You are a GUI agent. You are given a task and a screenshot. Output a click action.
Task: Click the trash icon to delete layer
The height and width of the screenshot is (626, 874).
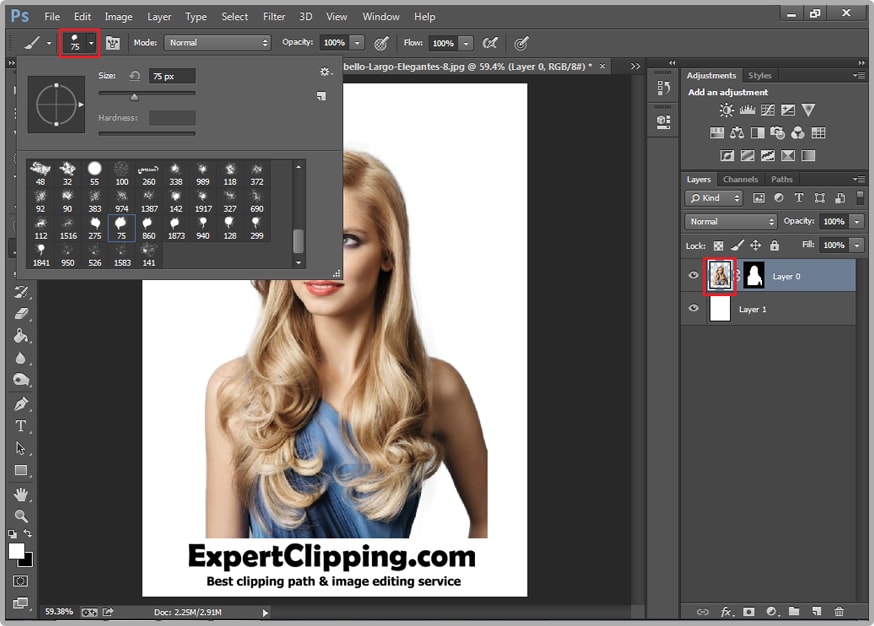[x=839, y=611]
